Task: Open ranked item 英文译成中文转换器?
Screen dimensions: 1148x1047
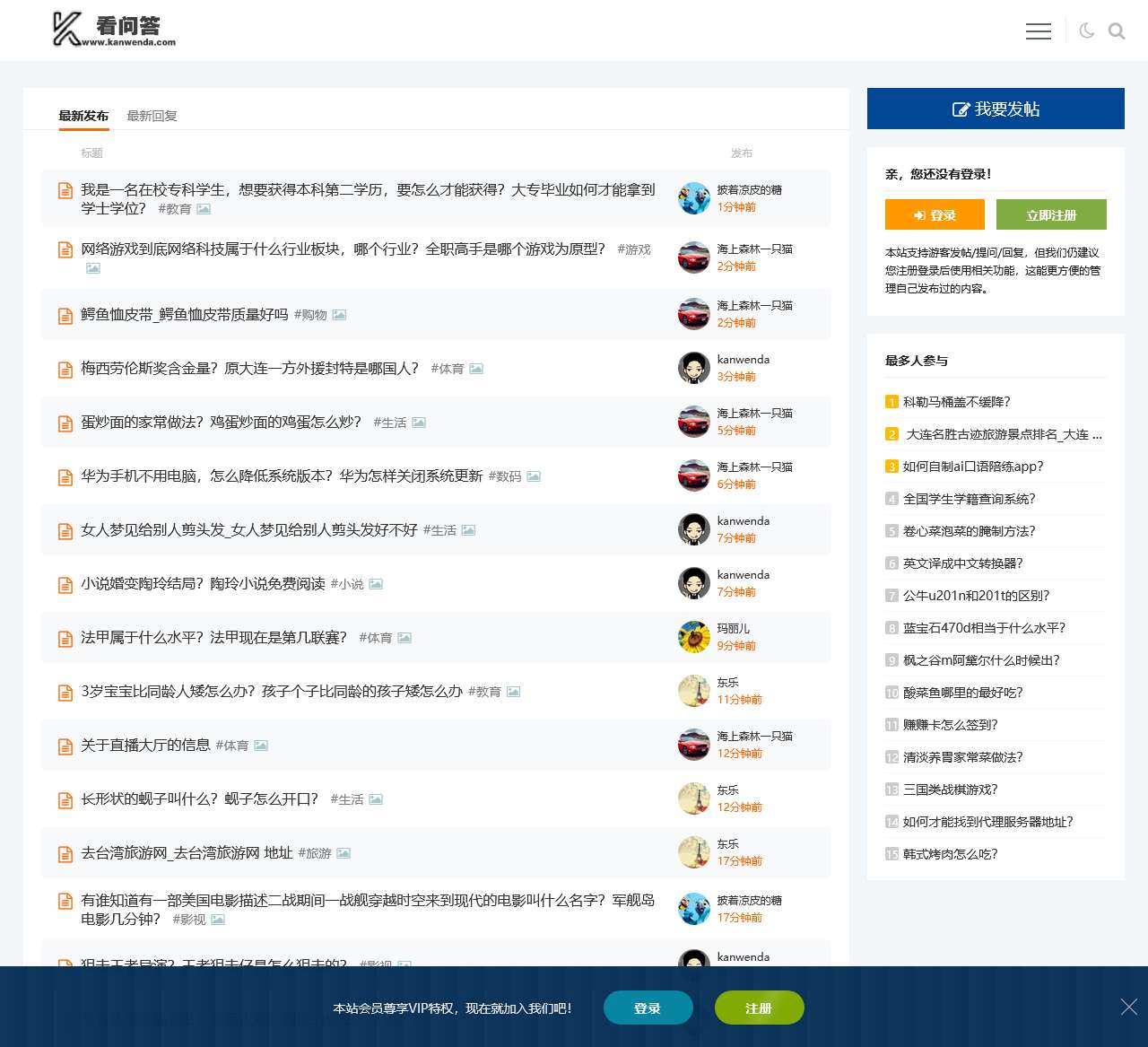Action: [963, 563]
